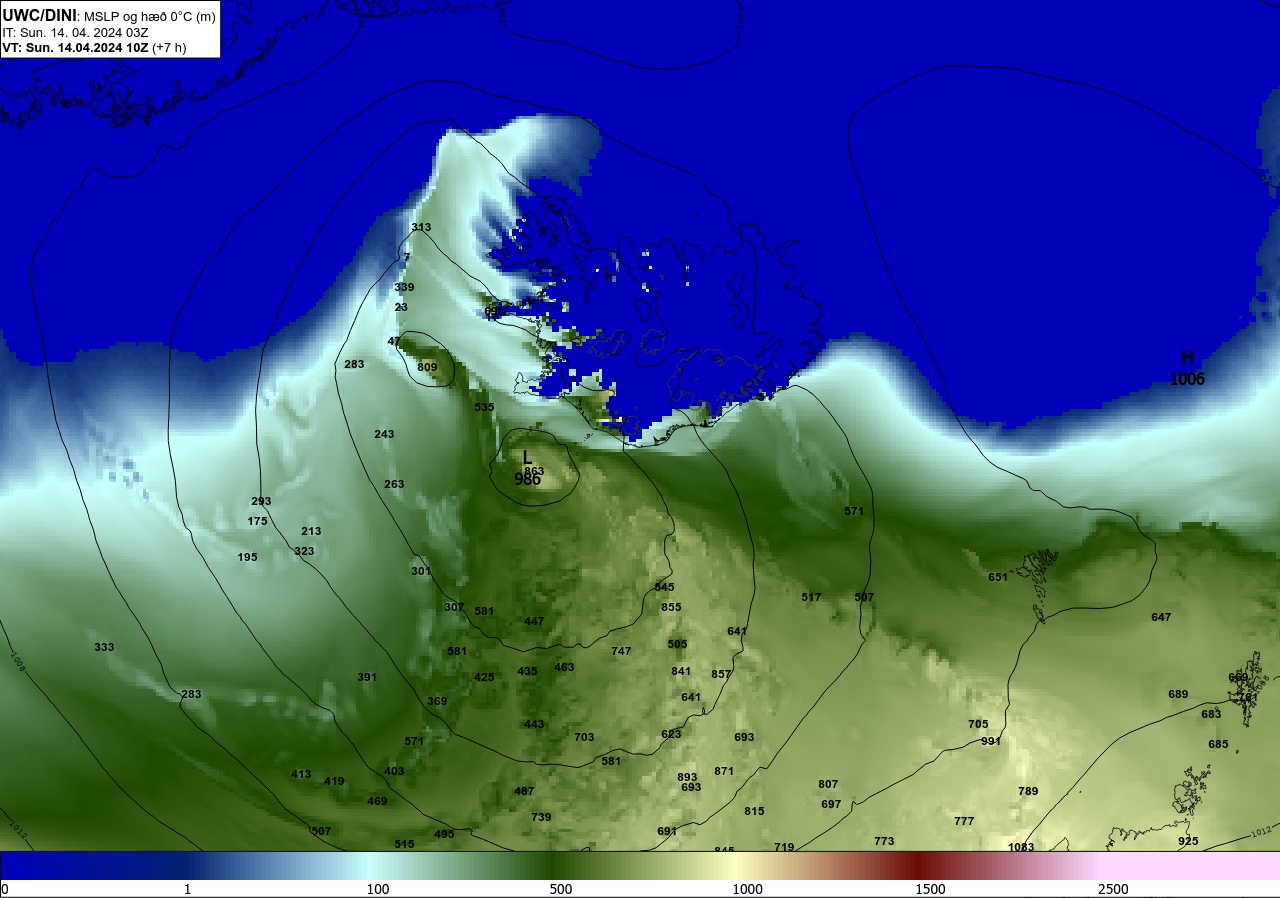Click the 689 height value

pos(1178,694)
